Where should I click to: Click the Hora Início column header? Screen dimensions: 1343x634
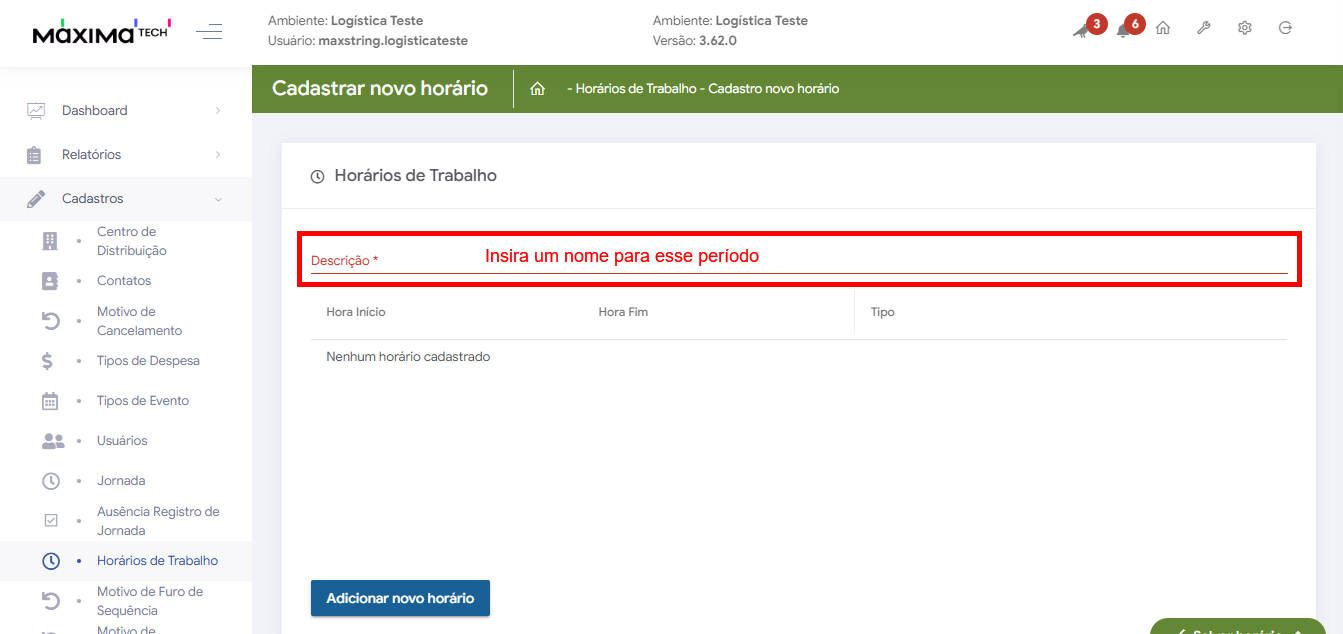tap(356, 312)
